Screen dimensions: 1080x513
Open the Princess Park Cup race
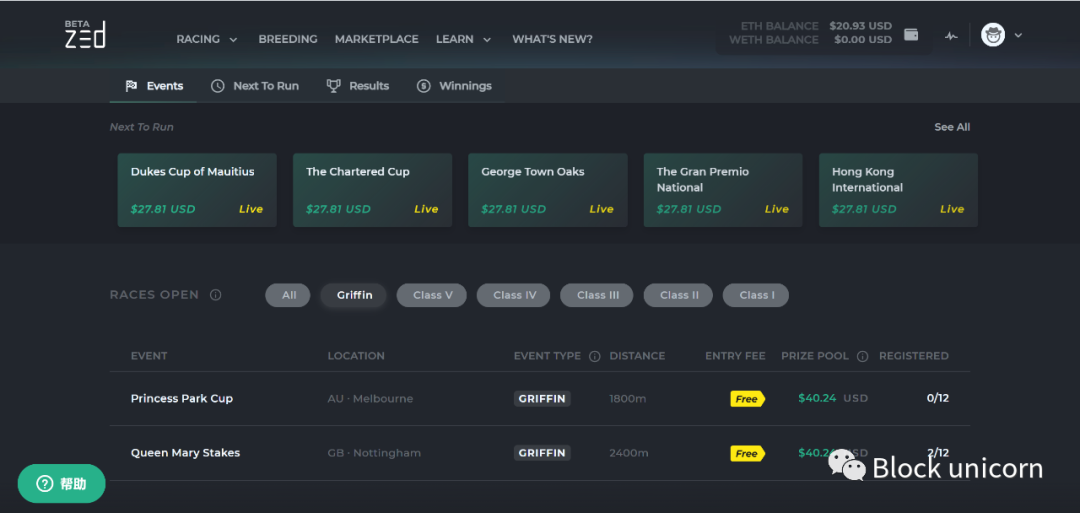point(182,399)
